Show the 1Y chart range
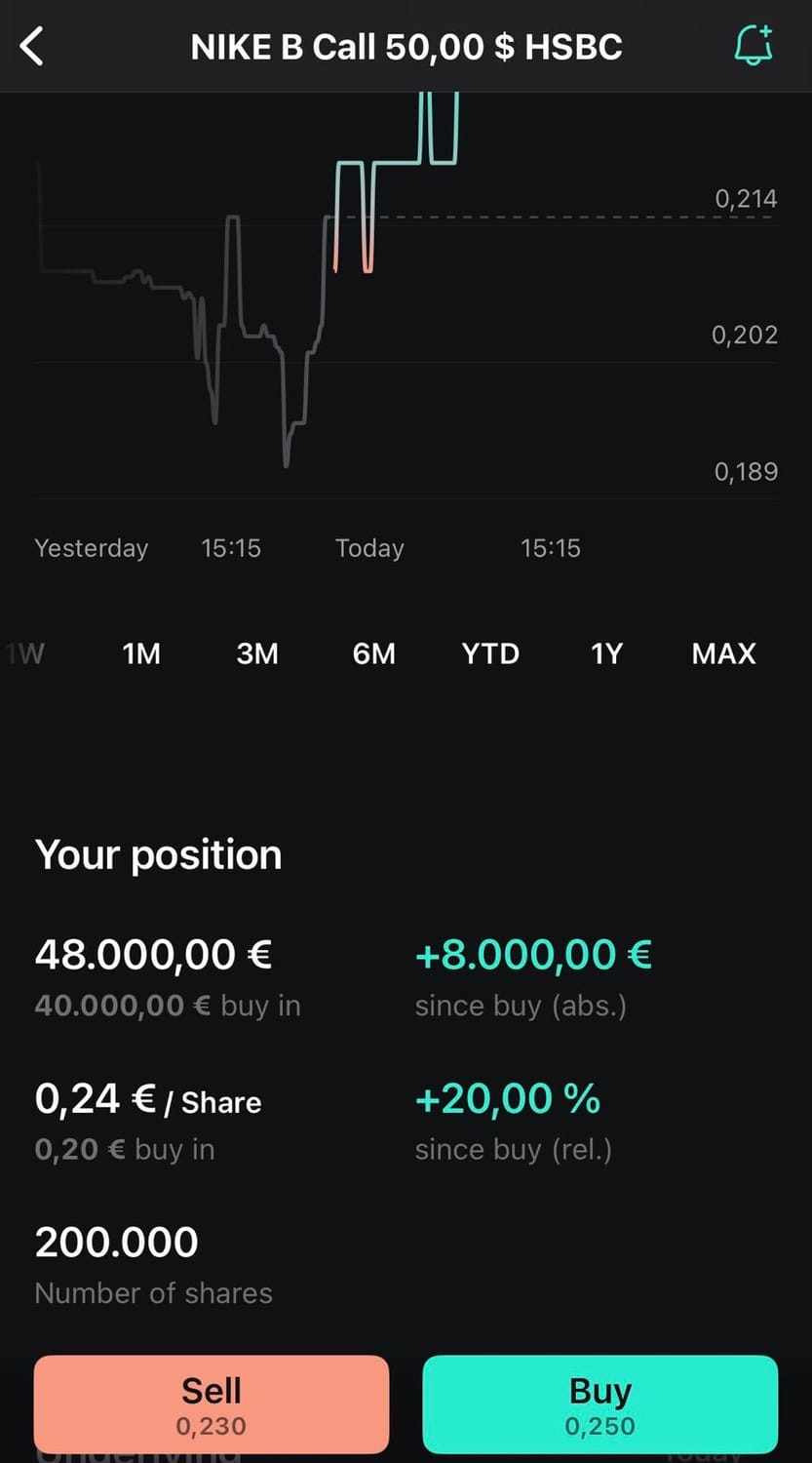 coord(606,653)
